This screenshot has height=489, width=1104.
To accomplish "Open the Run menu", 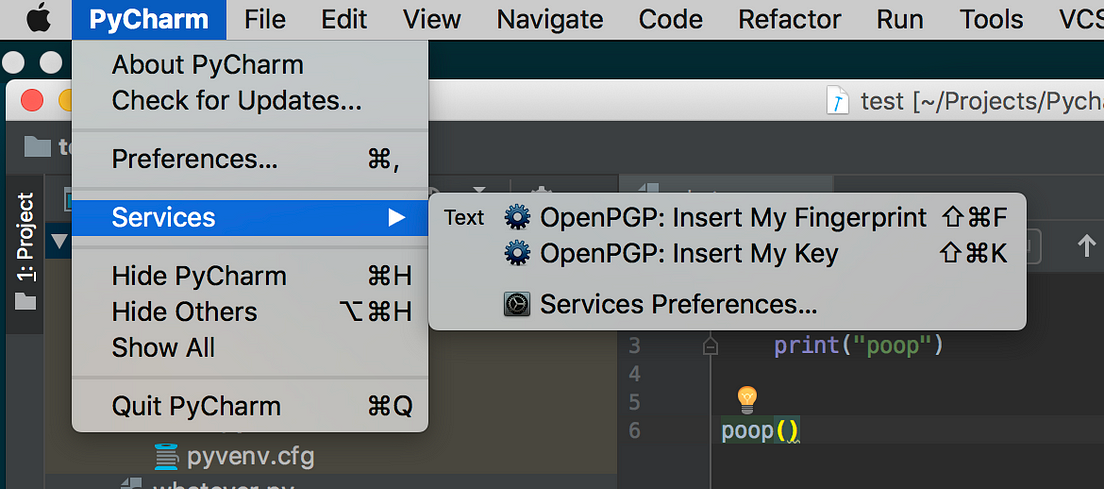I will point(900,20).
